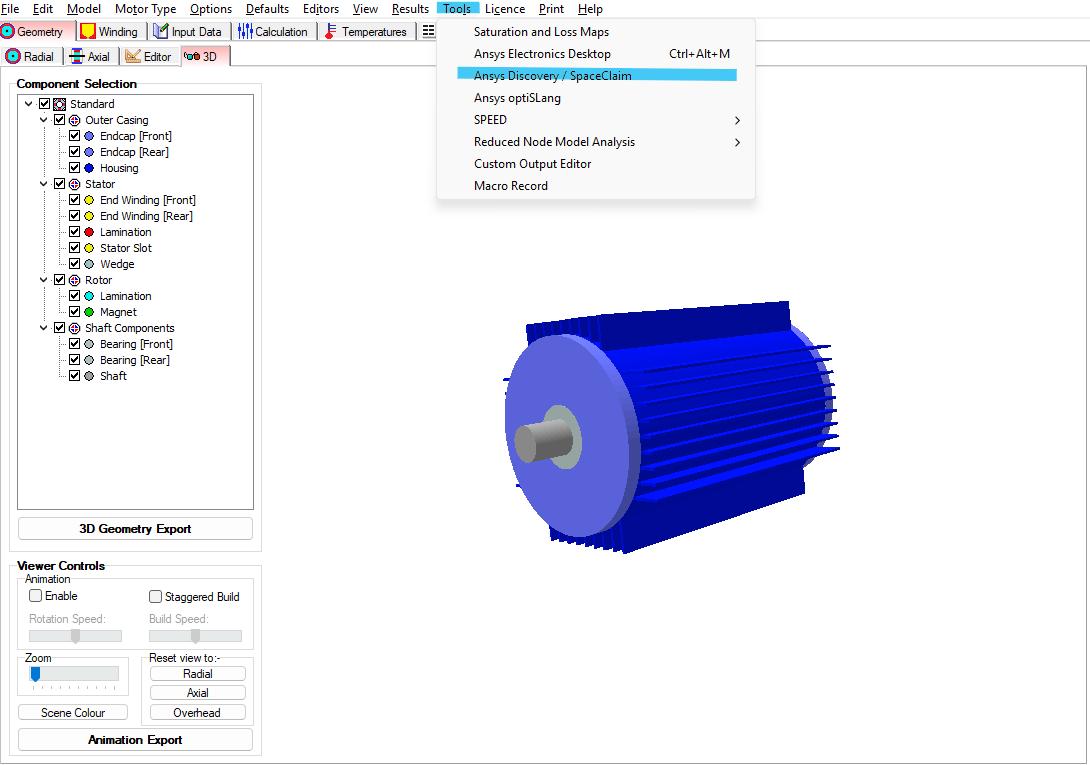
Task: Collapse the Stator tree branch
Action: 43,183
